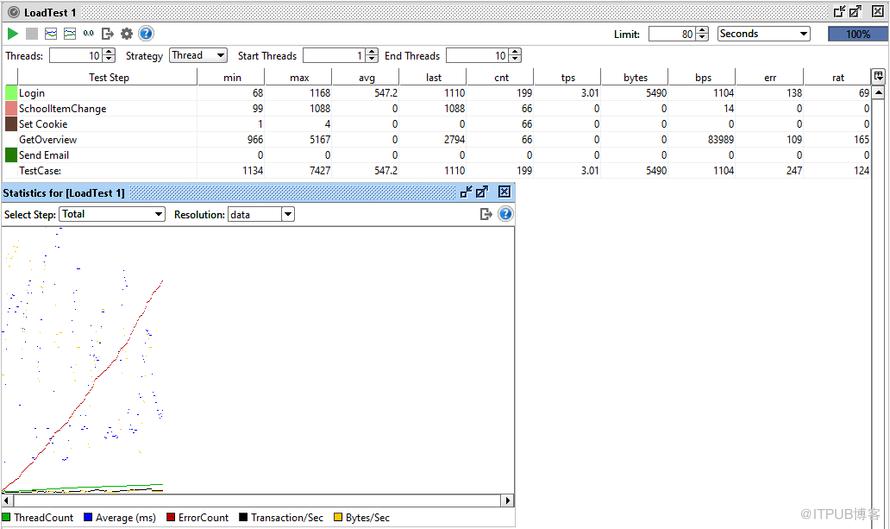Maximize the LoadTest 1 window
This screenshot has width=890, height=529.
point(855,11)
